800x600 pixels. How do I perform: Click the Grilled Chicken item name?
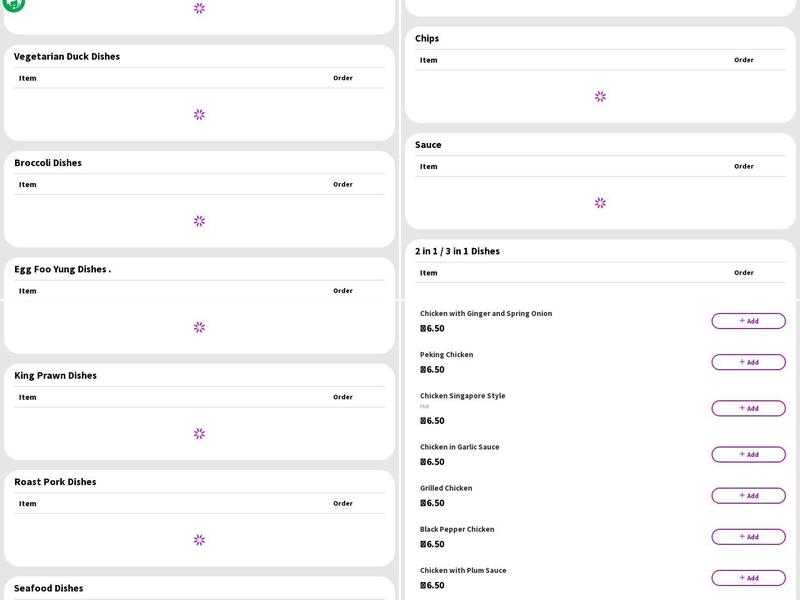446,488
